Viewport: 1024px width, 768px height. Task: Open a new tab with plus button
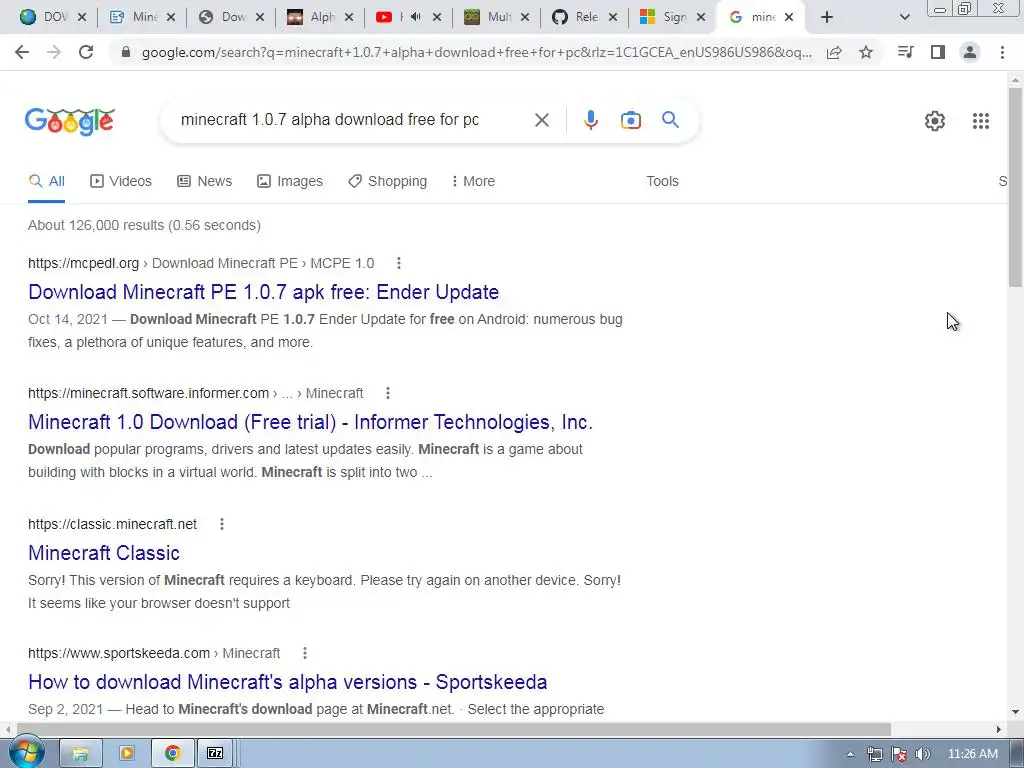click(827, 17)
